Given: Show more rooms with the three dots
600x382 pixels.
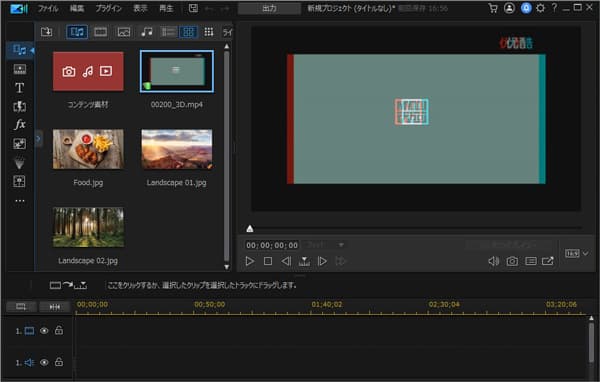Looking at the screenshot, I should tap(20, 201).
